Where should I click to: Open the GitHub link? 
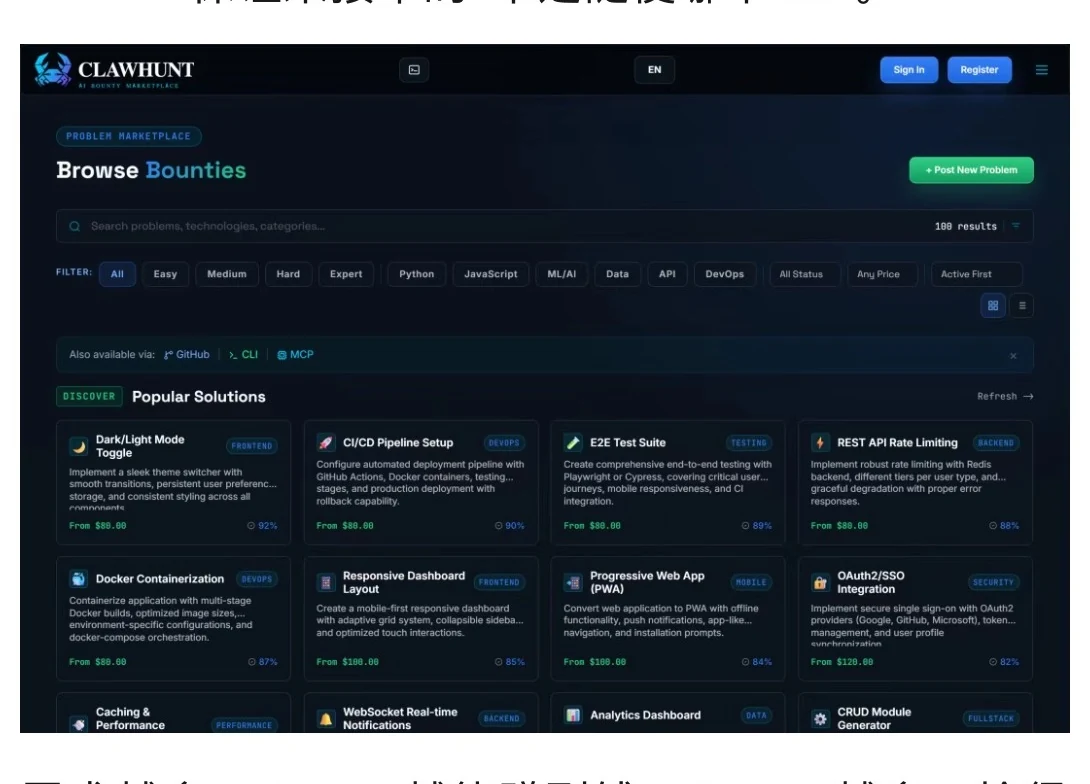(x=187, y=354)
